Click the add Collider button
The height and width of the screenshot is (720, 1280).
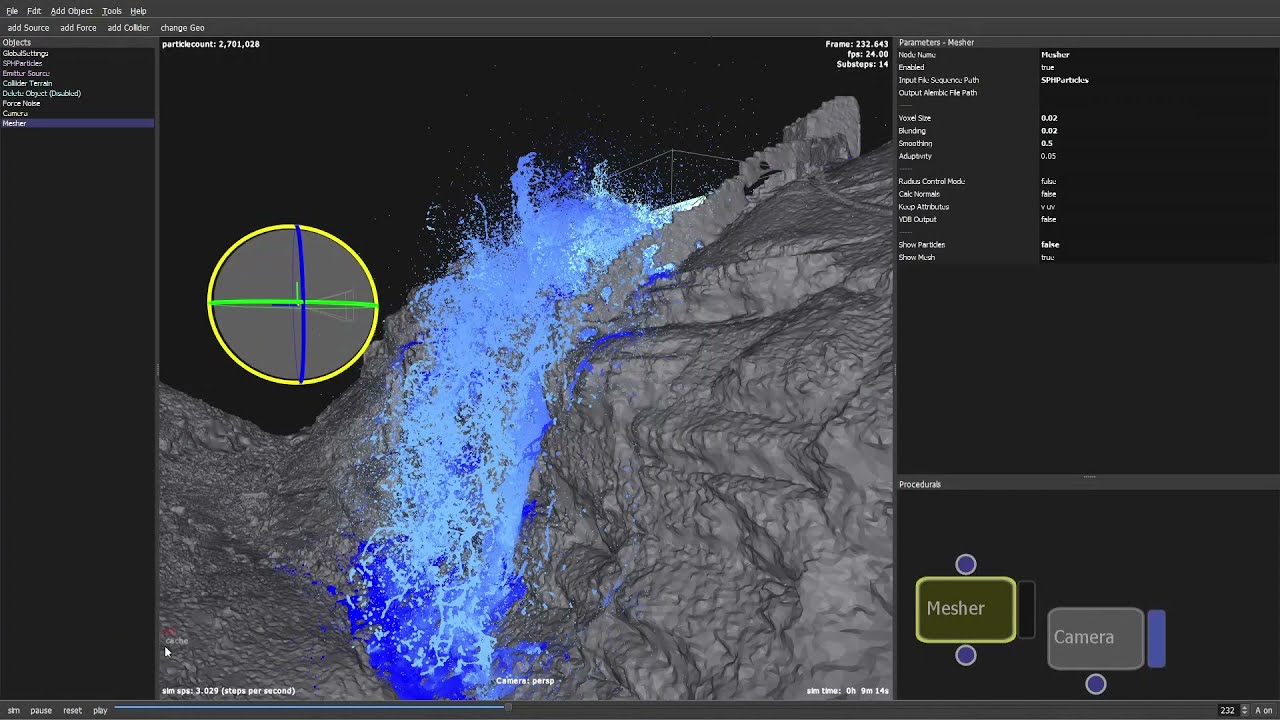click(x=128, y=28)
